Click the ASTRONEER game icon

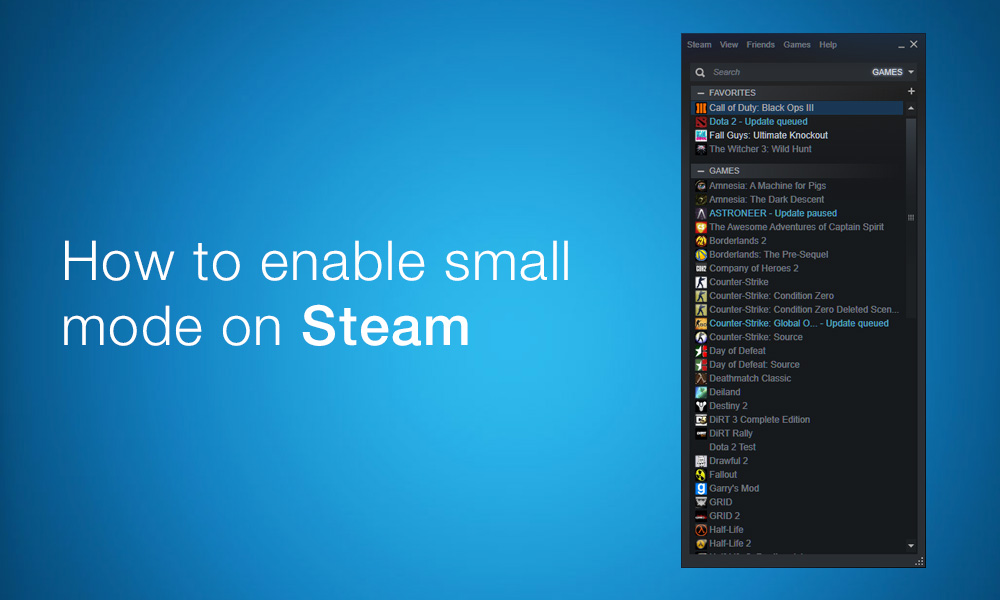coord(701,214)
